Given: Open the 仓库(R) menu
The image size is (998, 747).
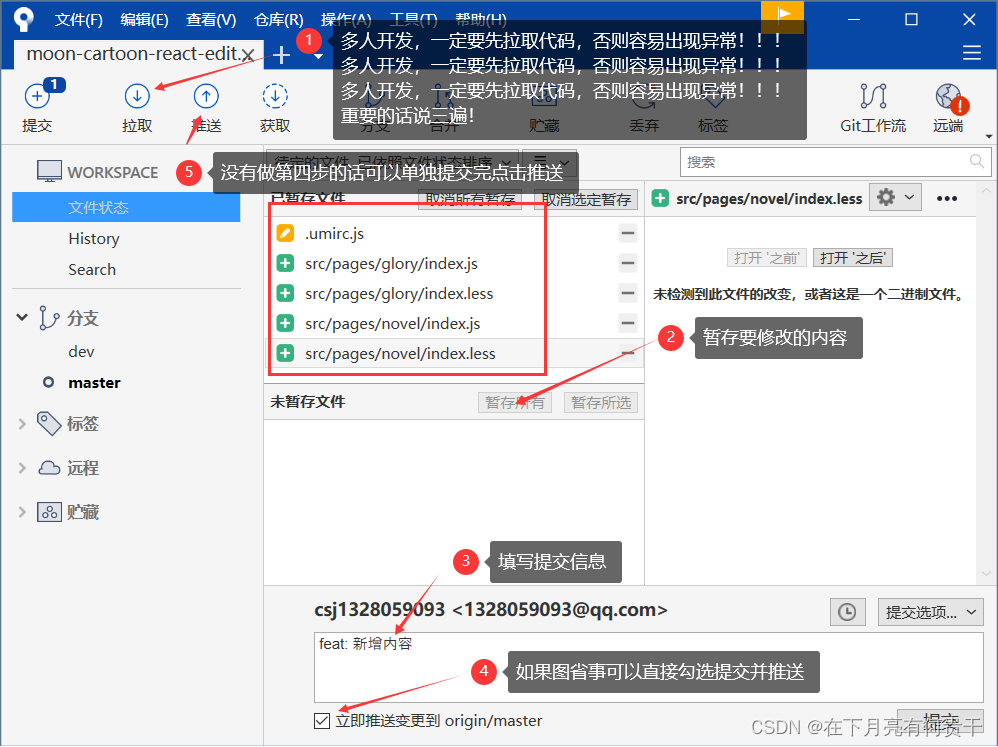Looking at the screenshot, I should 279,20.
